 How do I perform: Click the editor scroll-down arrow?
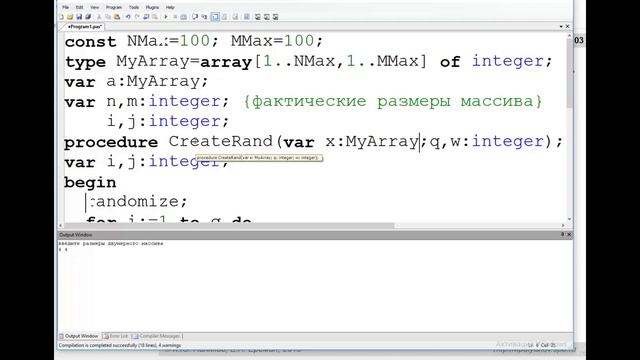[x=569, y=219]
